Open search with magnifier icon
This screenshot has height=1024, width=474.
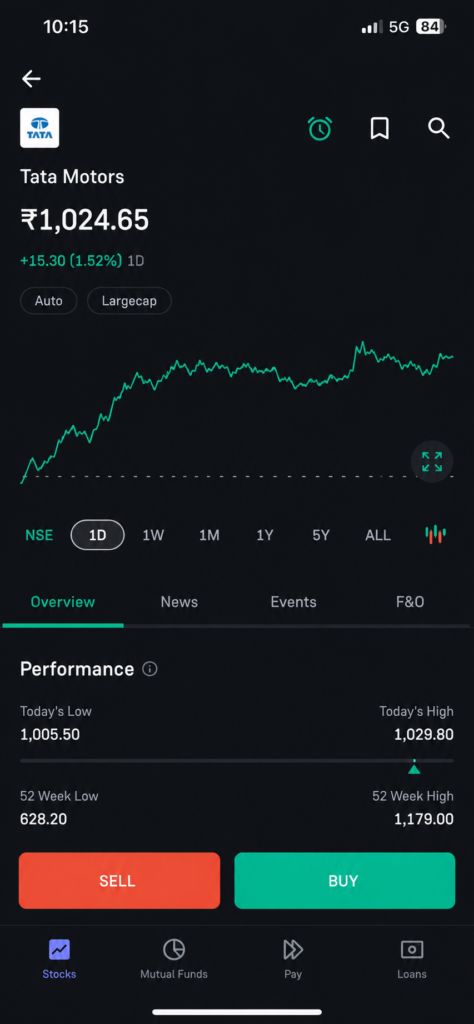pos(439,129)
